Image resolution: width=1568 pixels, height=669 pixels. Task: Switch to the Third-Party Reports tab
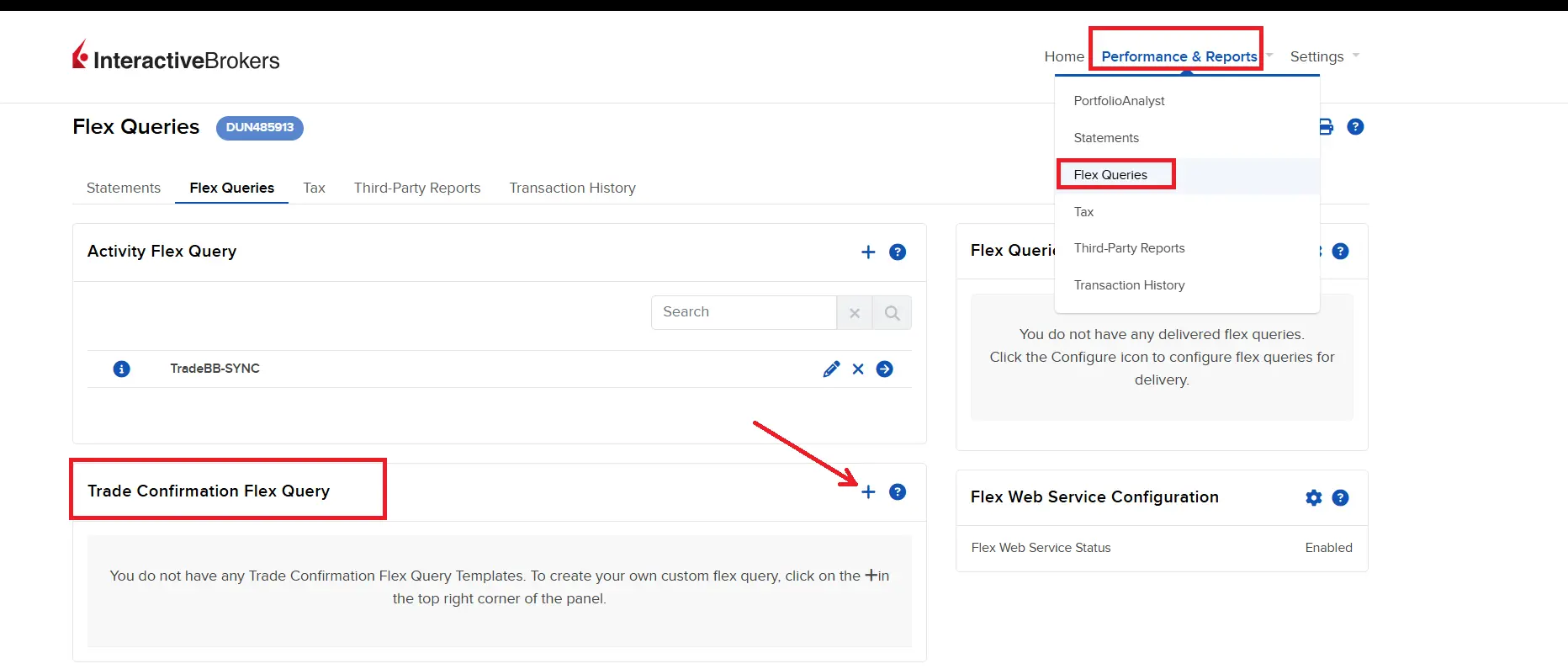click(x=417, y=188)
